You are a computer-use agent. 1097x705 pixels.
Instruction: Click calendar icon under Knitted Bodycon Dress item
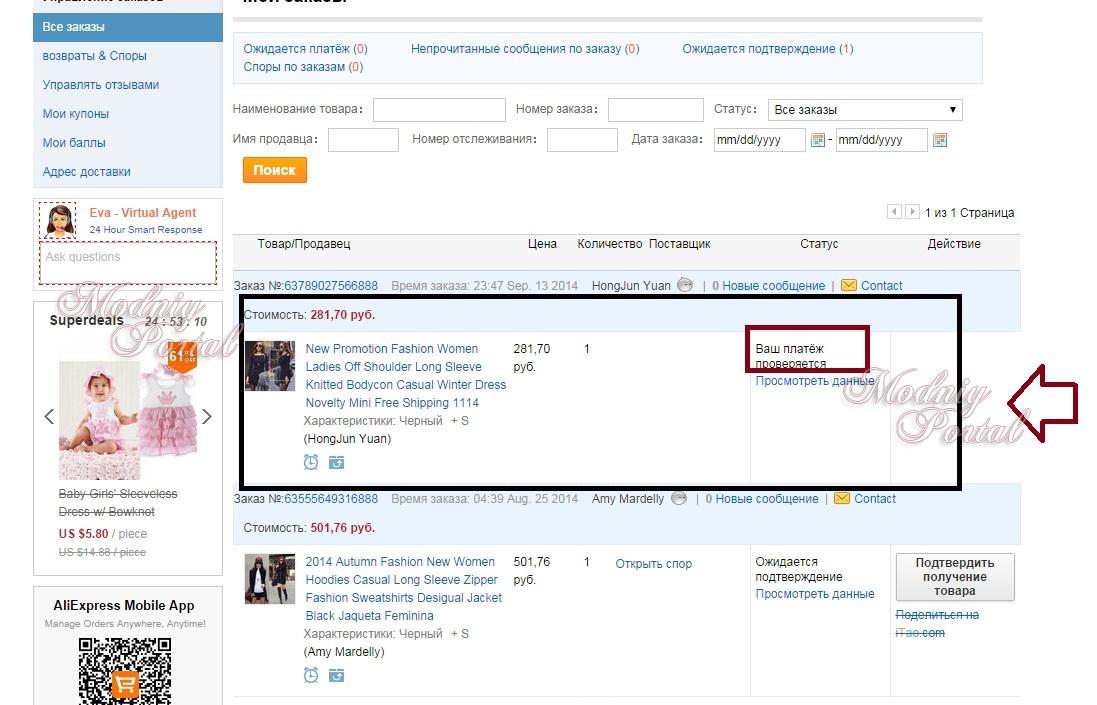click(x=337, y=462)
